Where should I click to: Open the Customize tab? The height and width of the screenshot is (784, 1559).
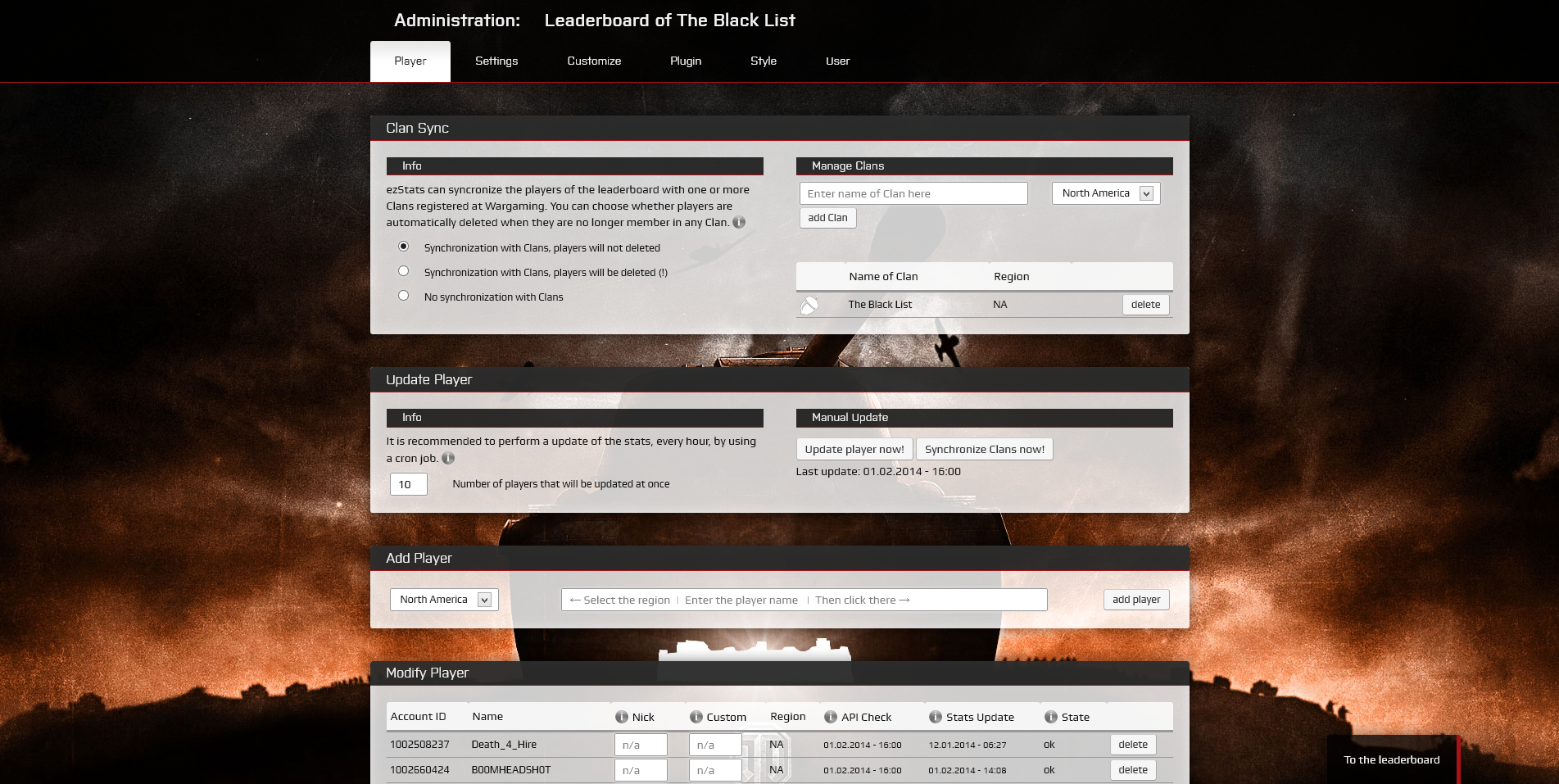pos(594,60)
